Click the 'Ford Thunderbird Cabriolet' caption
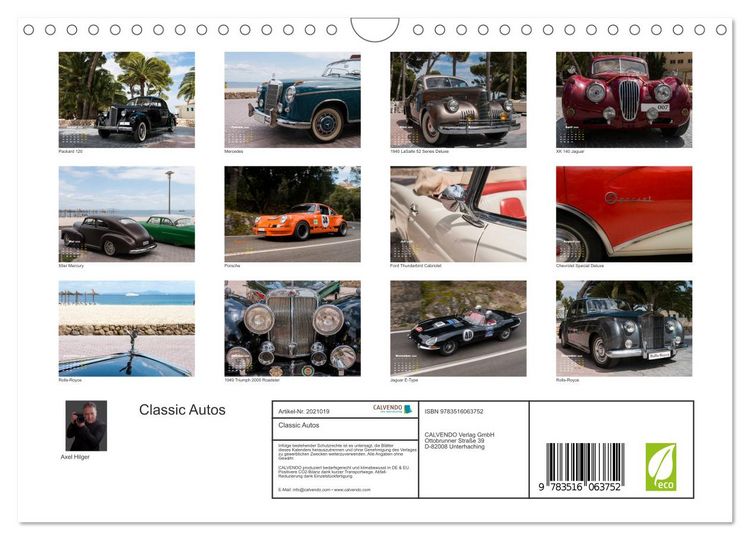Image resolution: width=750 pixels, height=540 pixels. [416, 265]
